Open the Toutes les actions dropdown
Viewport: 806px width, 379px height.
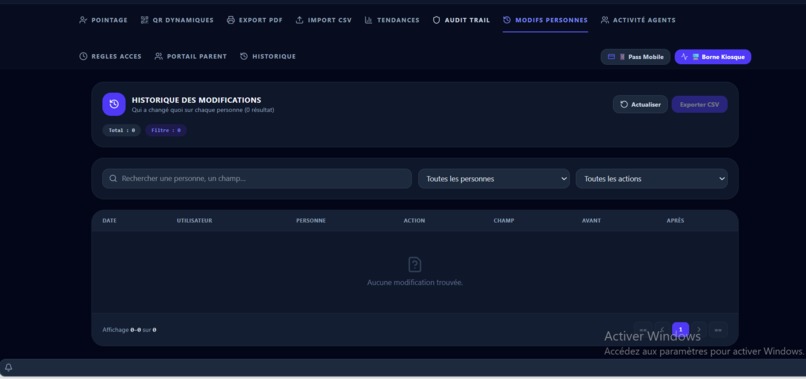click(651, 179)
